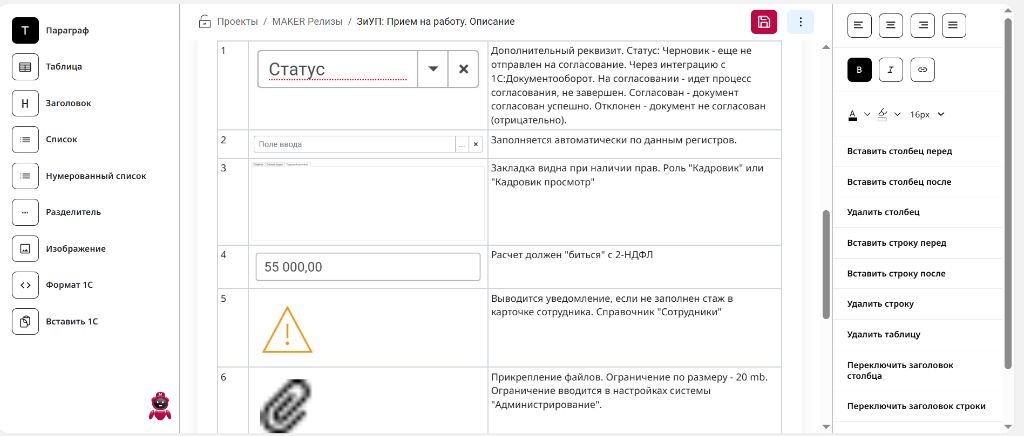Click the row 6 file attachment description
Image resolution: width=1024 pixels, height=436 pixels.
pyautogui.click(x=629, y=391)
